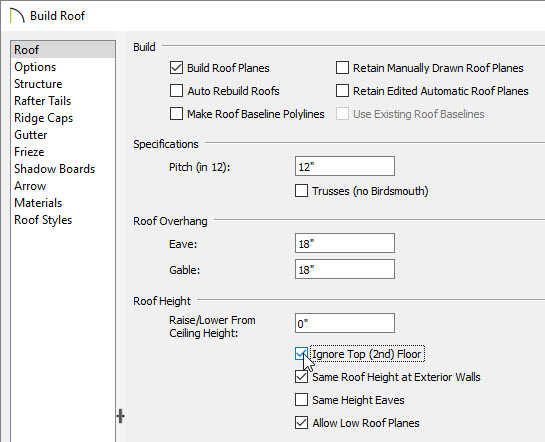Click the panel splitter handle

[x=121, y=416]
